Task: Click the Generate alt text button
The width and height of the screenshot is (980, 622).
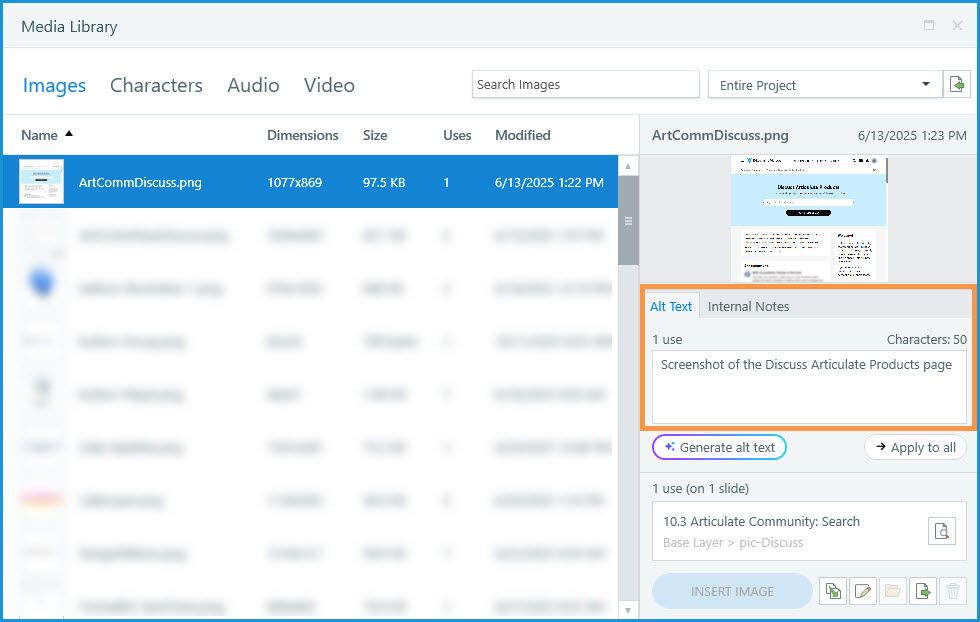Action: (719, 447)
